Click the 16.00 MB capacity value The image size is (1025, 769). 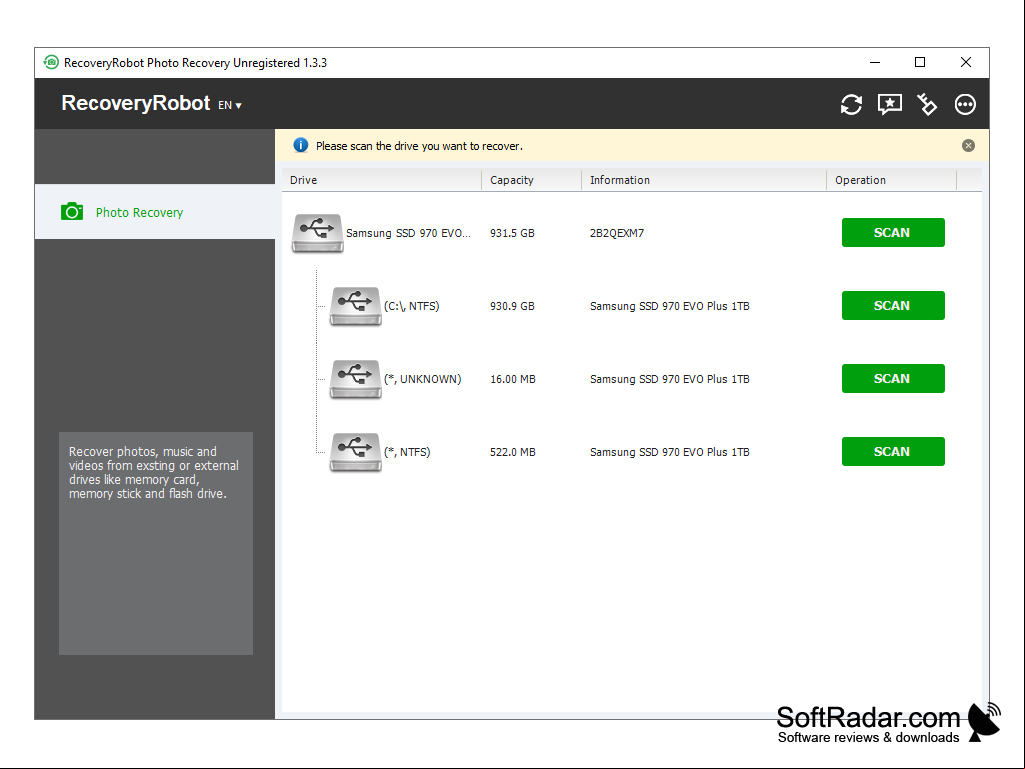click(x=512, y=379)
